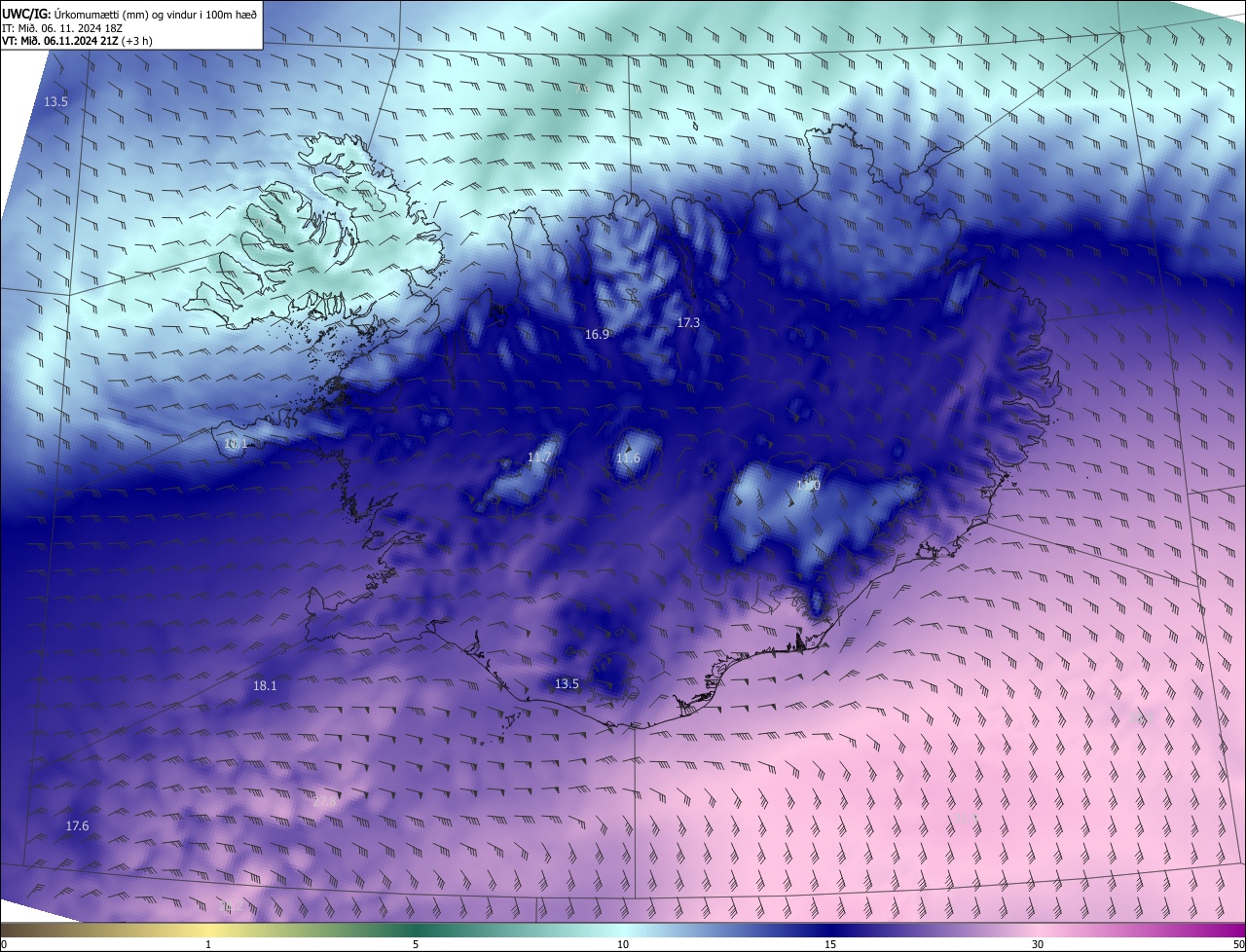Click the 17.3 value label on the map
1246x952 pixels.
pyautogui.click(x=688, y=322)
